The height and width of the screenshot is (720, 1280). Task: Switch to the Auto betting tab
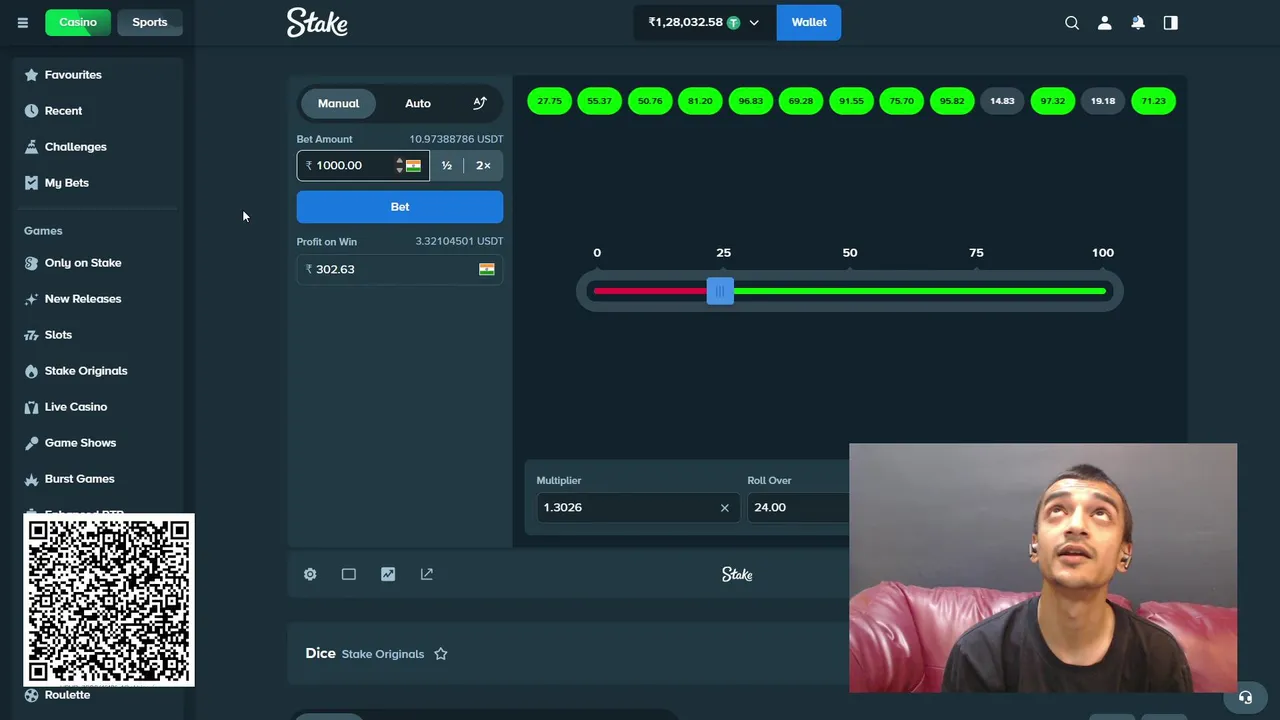[x=418, y=103]
